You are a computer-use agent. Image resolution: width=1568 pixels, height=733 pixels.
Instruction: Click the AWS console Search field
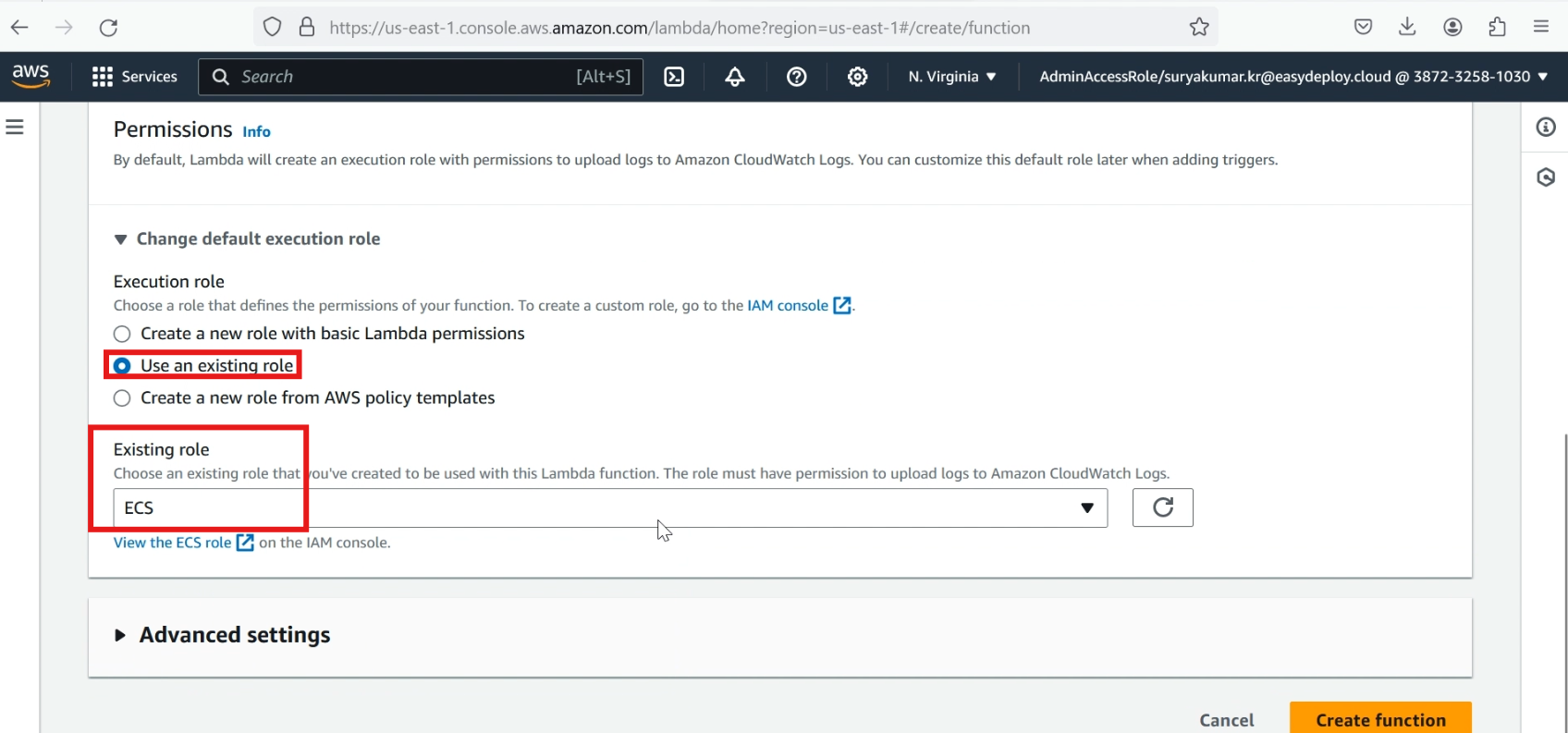(x=421, y=77)
